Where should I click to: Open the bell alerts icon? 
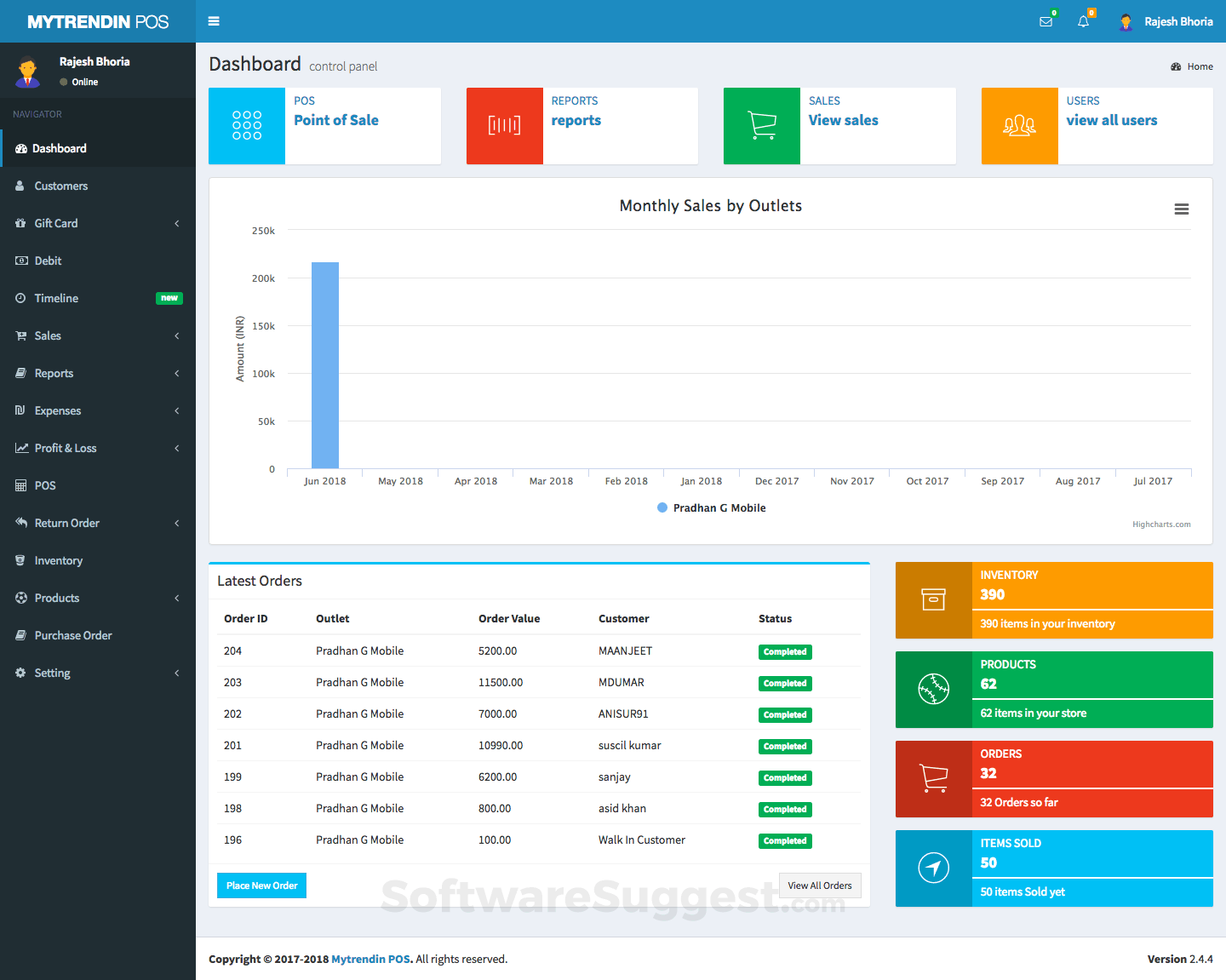click(x=1083, y=21)
